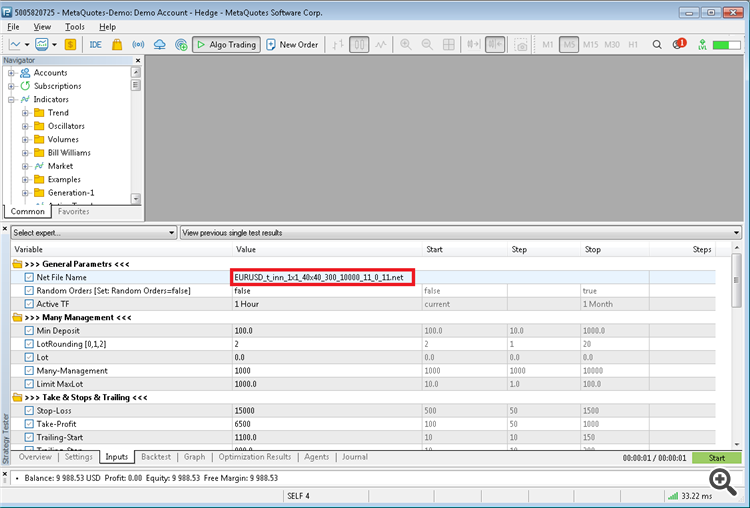This screenshot has width=750, height=508.
Task: Open the Select expert dropdown
Action: click(92, 233)
